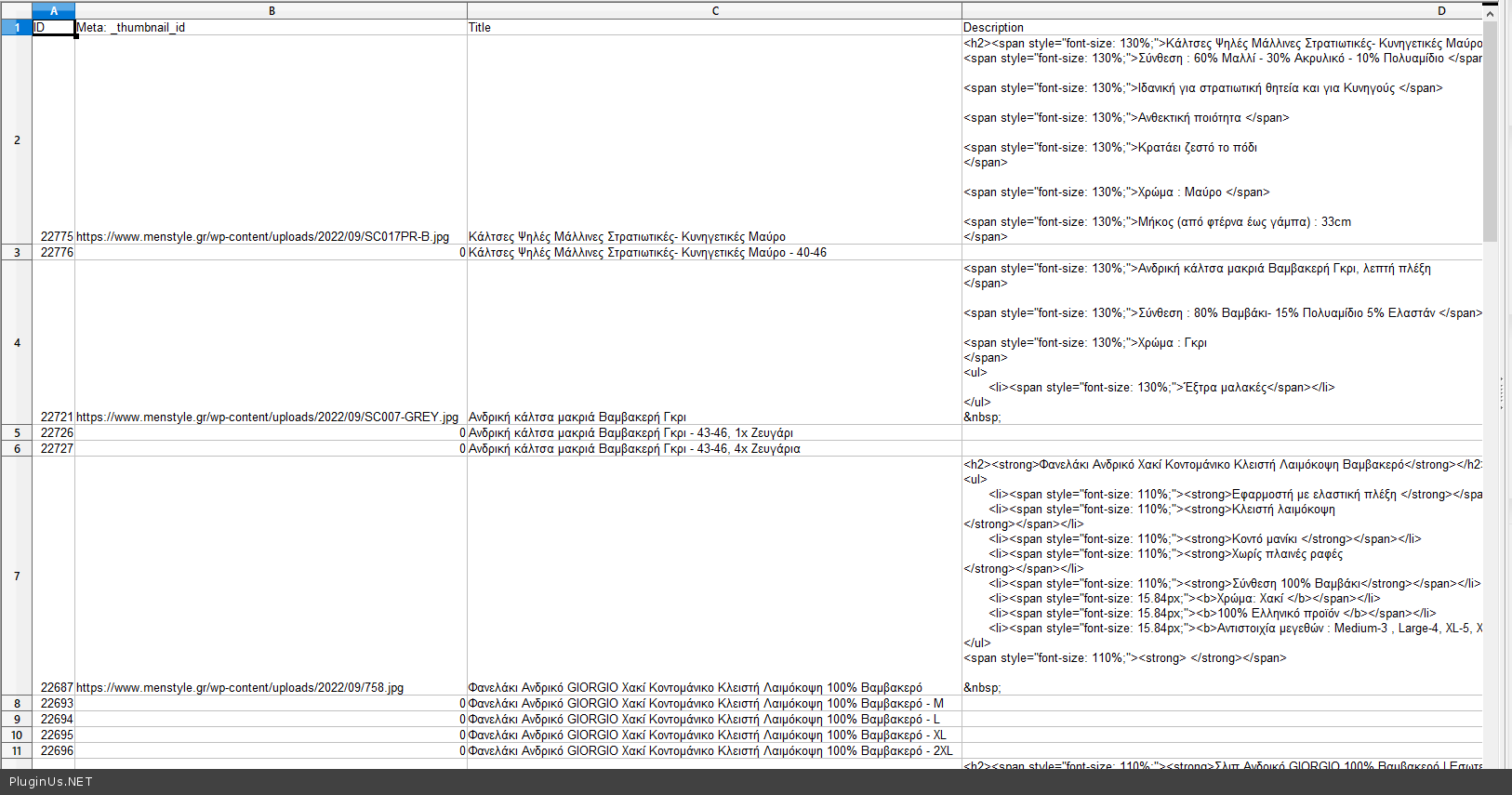1512x795 pixels.
Task: Click the scroll up arrow
Action: pos(1490,13)
